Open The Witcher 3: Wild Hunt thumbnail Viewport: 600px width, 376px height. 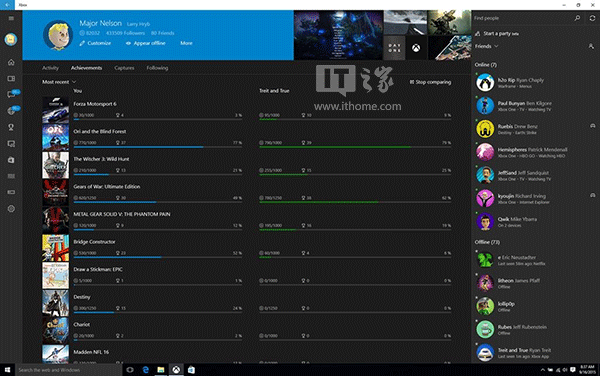click(55, 165)
